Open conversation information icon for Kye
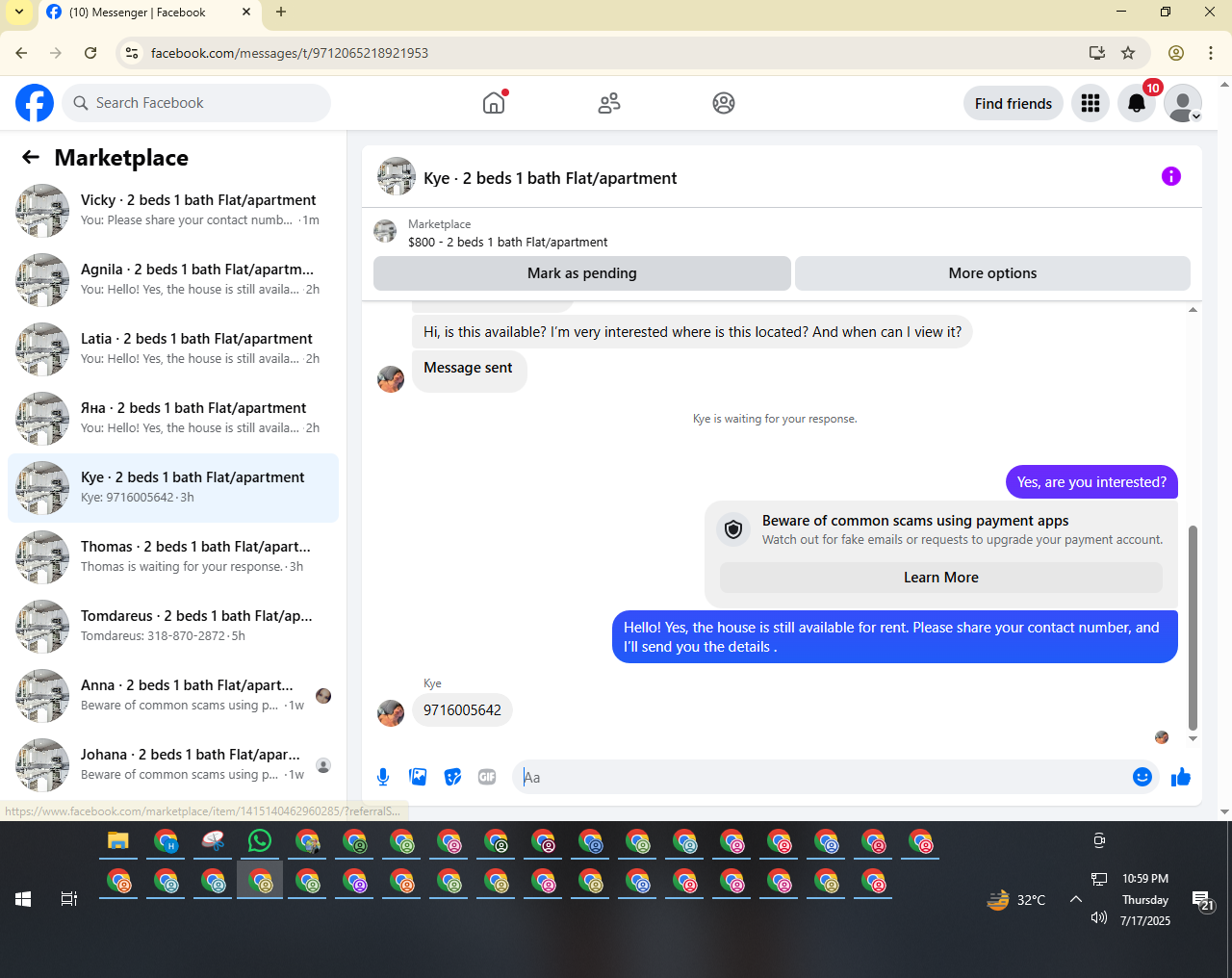This screenshot has width=1232, height=978. [x=1171, y=176]
